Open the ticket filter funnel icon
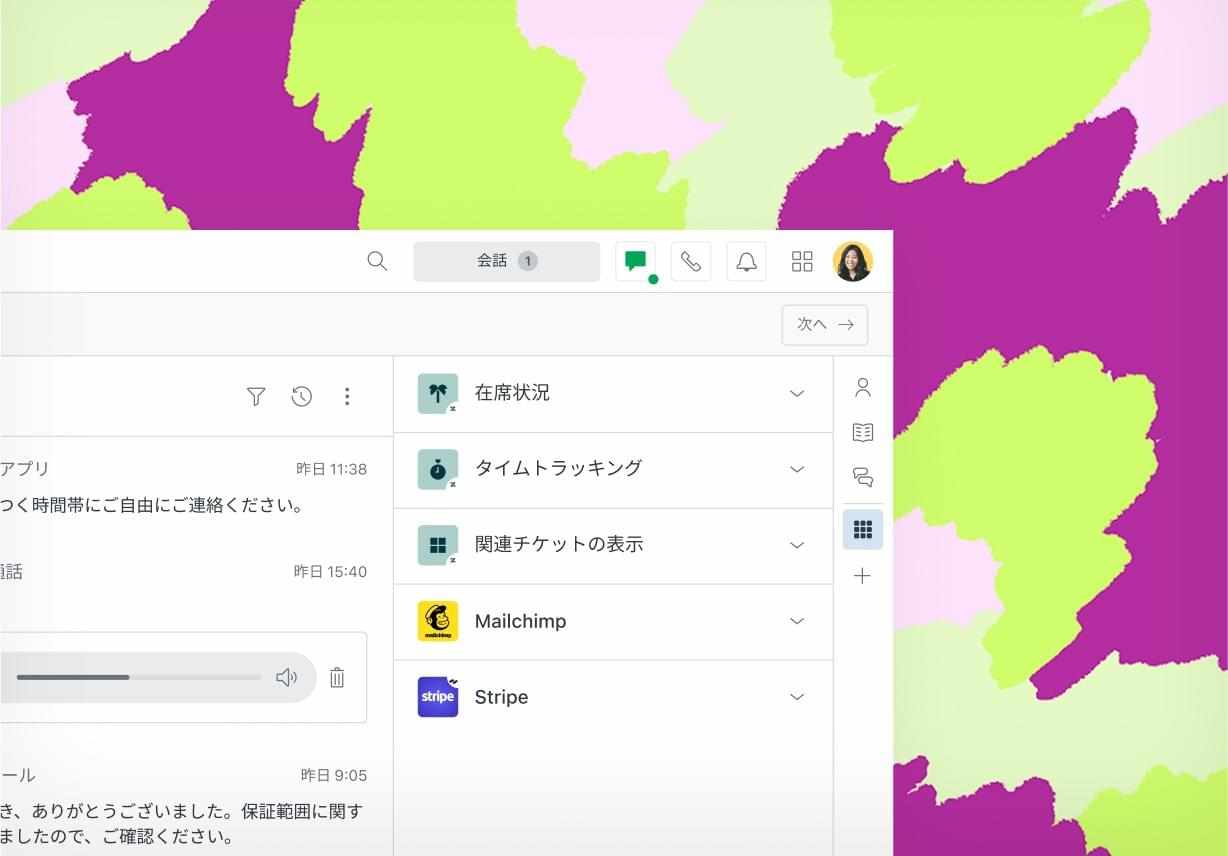This screenshot has width=1228, height=856. pyautogui.click(x=256, y=397)
